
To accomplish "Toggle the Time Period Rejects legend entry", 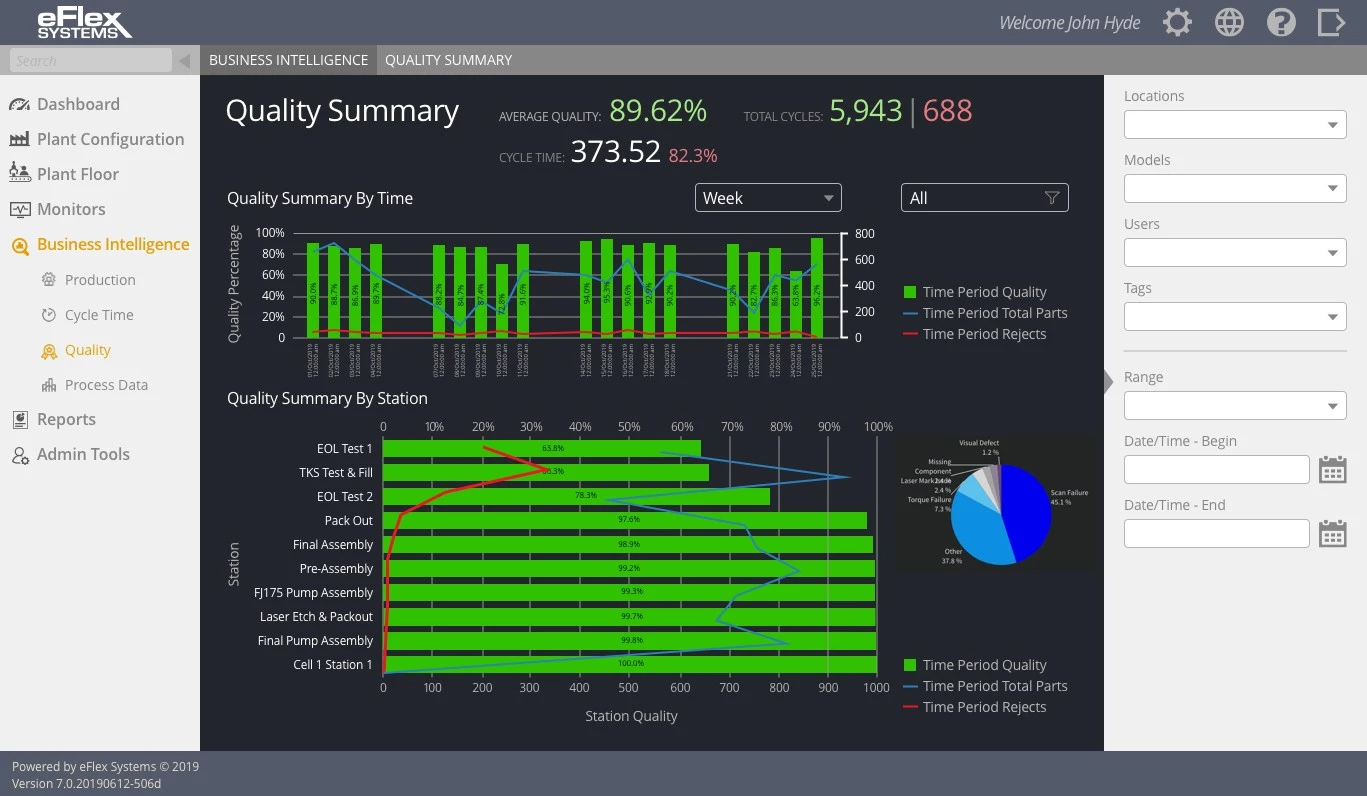I will point(986,333).
